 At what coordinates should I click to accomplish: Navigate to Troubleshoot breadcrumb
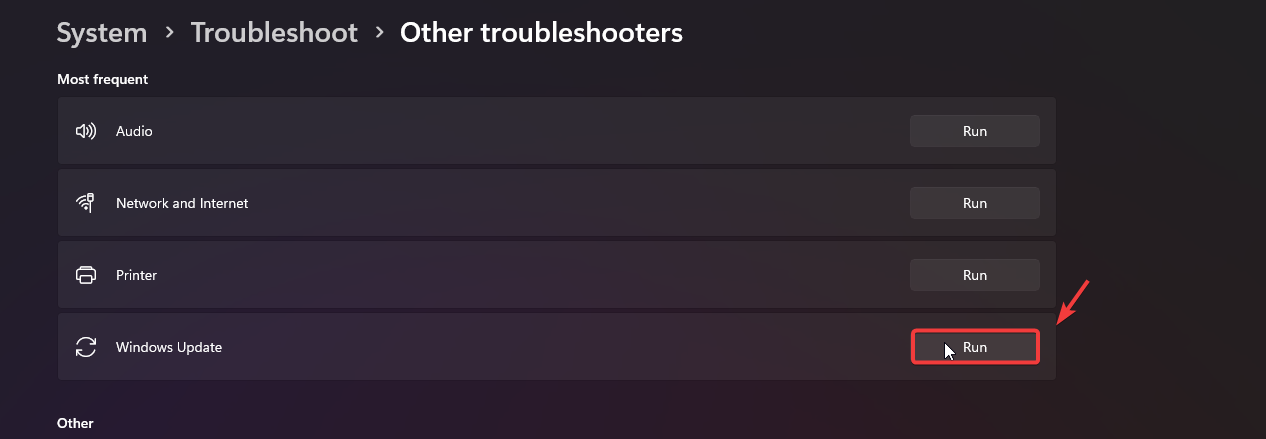(x=274, y=33)
